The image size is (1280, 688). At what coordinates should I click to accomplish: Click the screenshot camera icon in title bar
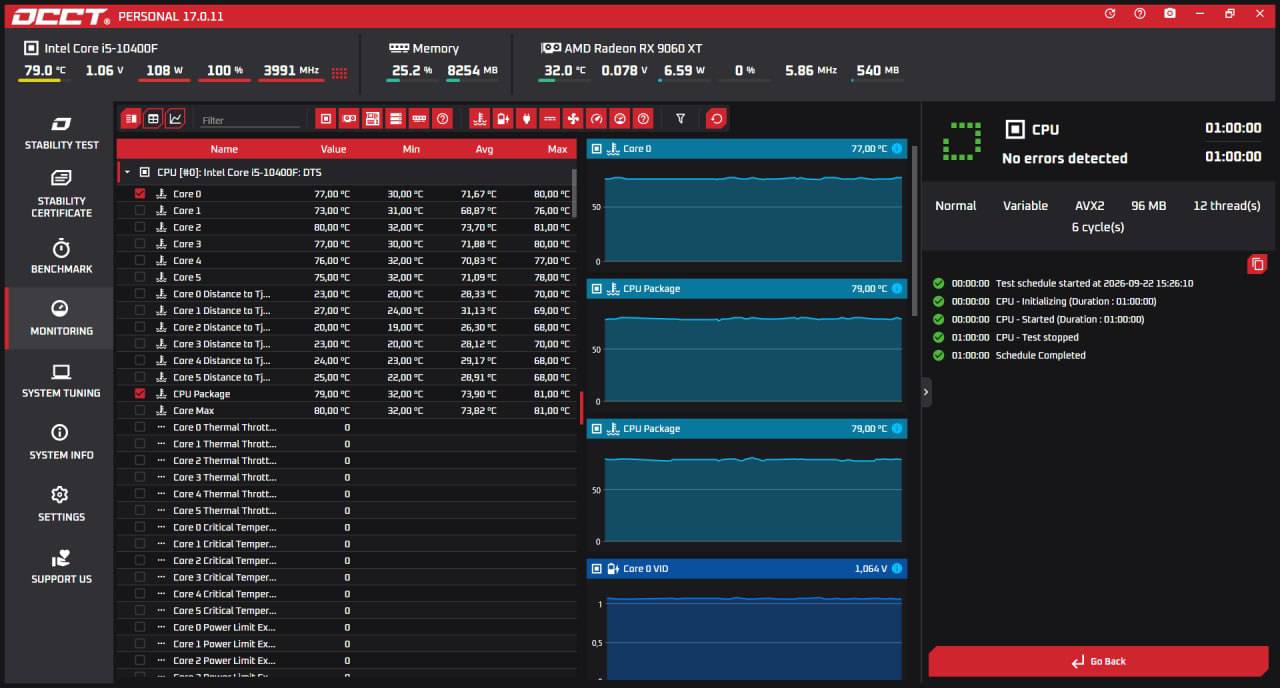click(1169, 14)
